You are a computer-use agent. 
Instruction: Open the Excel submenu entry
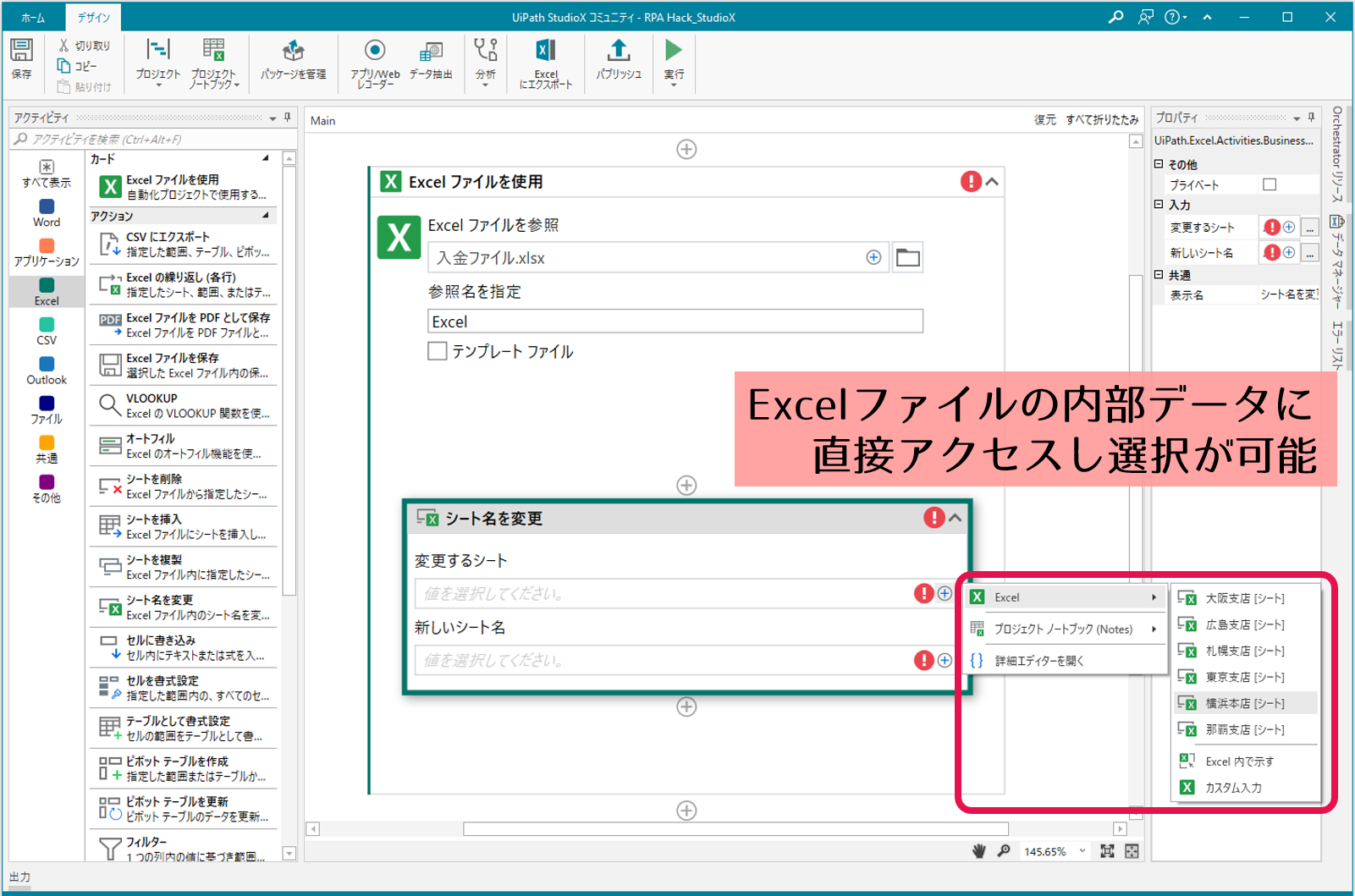(1066, 597)
